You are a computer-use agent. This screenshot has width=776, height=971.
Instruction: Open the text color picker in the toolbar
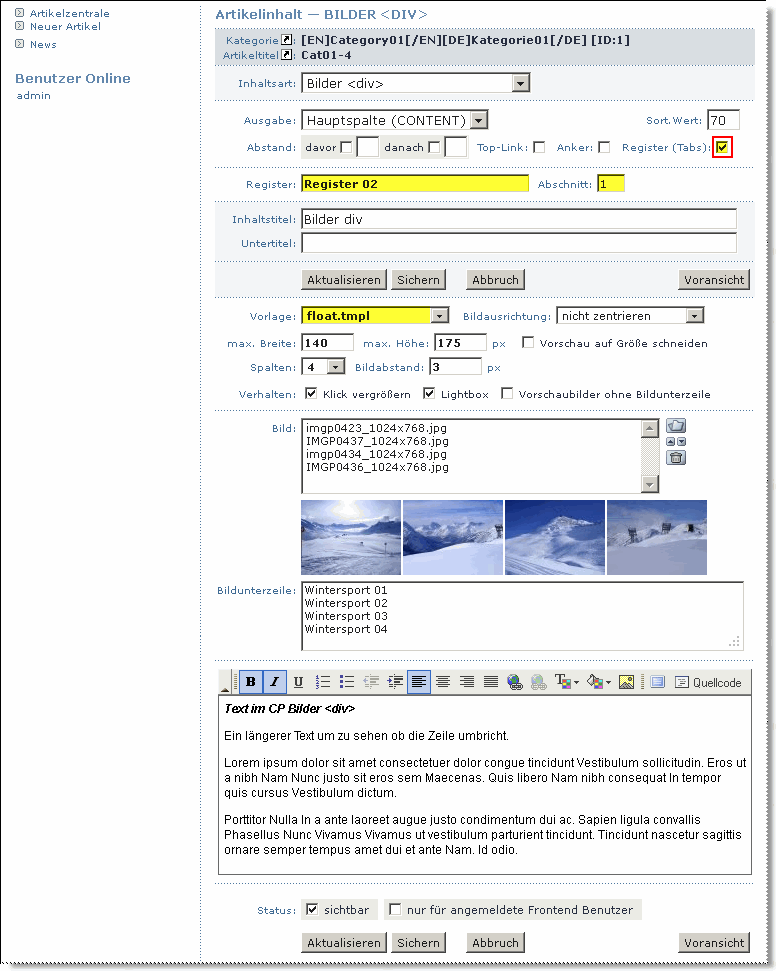click(567, 682)
